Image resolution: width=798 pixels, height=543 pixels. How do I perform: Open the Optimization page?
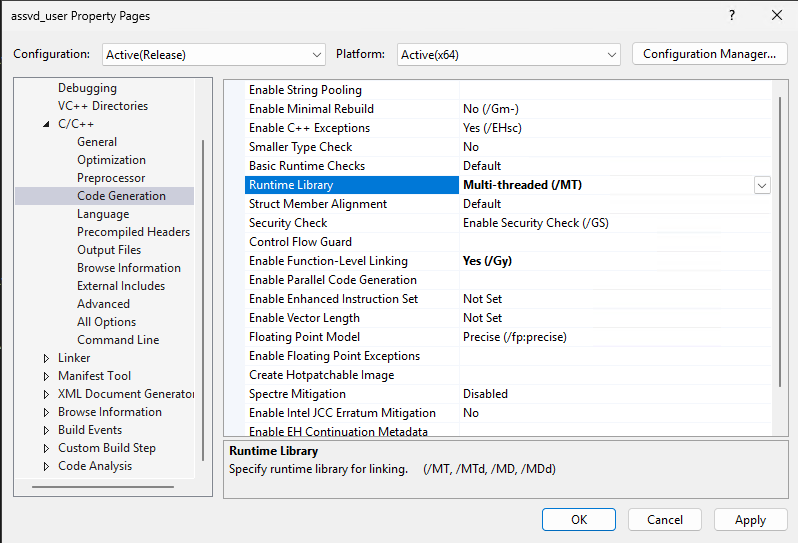111,160
